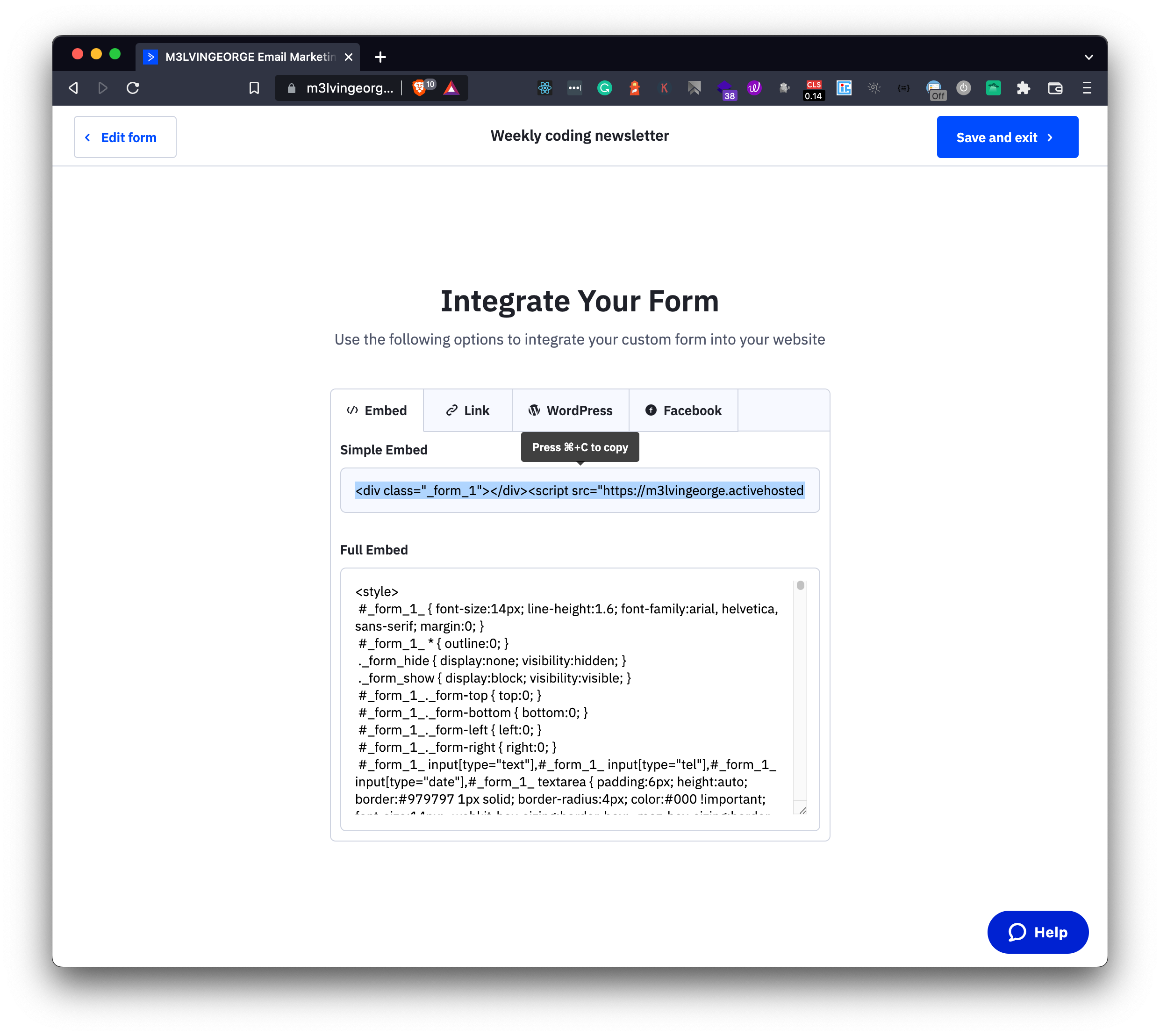Viewport: 1160px width, 1036px height.
Task: Switch to the Embed tab
Action: point(377,410)
